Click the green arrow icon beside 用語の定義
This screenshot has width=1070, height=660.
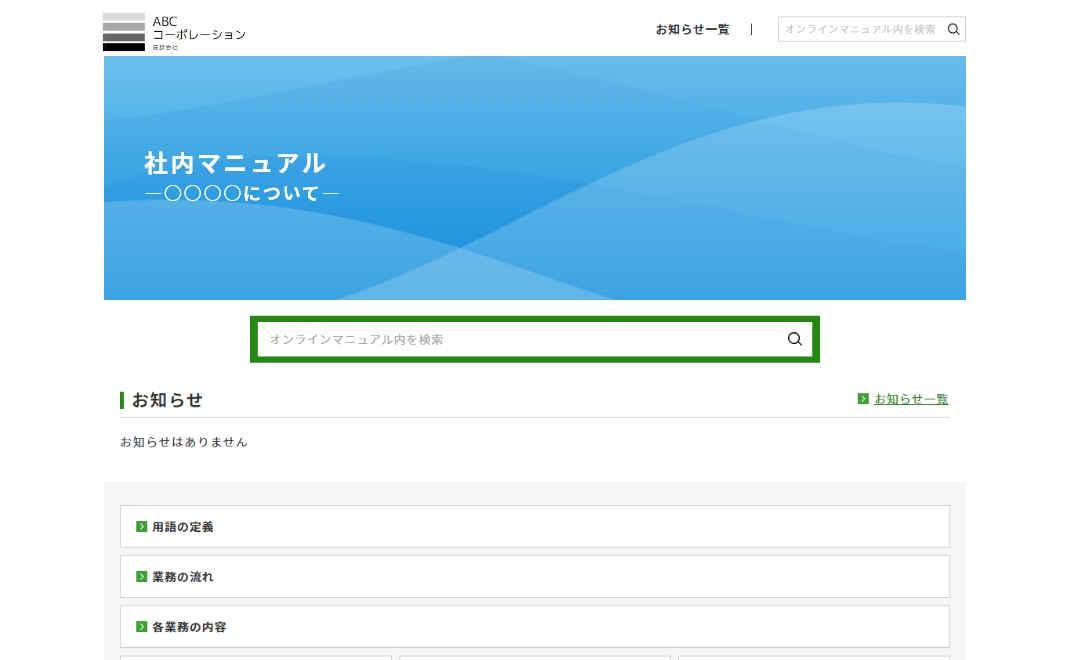coord(141,526)
